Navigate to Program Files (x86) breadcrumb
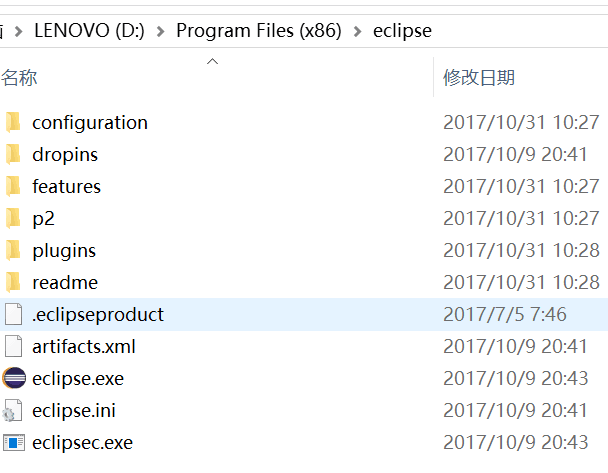Screen dimensions: 608x473 259,31
